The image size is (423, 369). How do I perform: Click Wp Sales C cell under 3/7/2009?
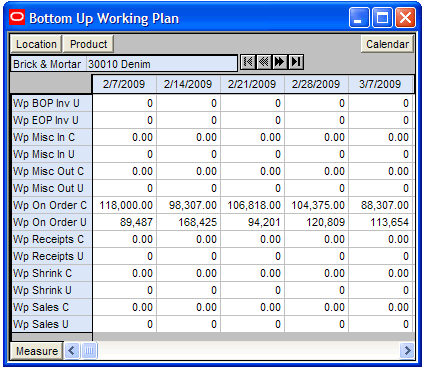(381, 307)
